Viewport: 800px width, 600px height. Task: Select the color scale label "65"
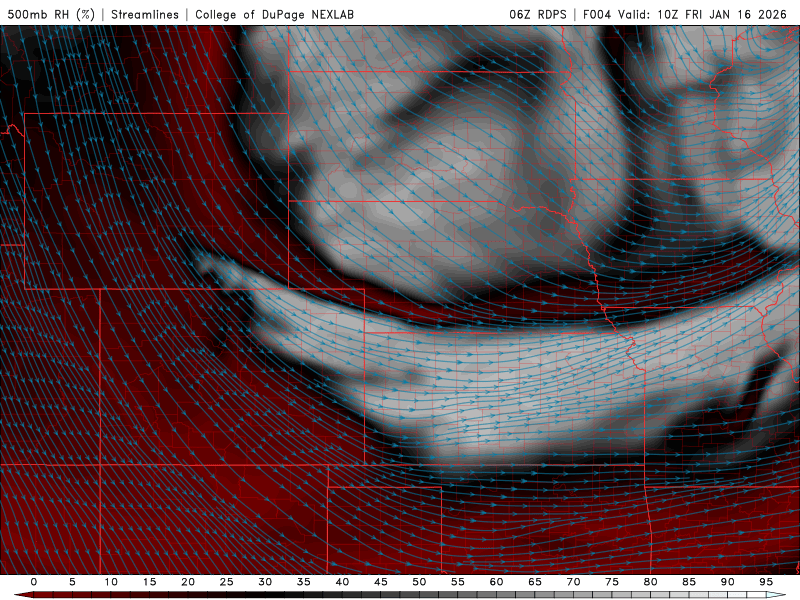[535, 582]
